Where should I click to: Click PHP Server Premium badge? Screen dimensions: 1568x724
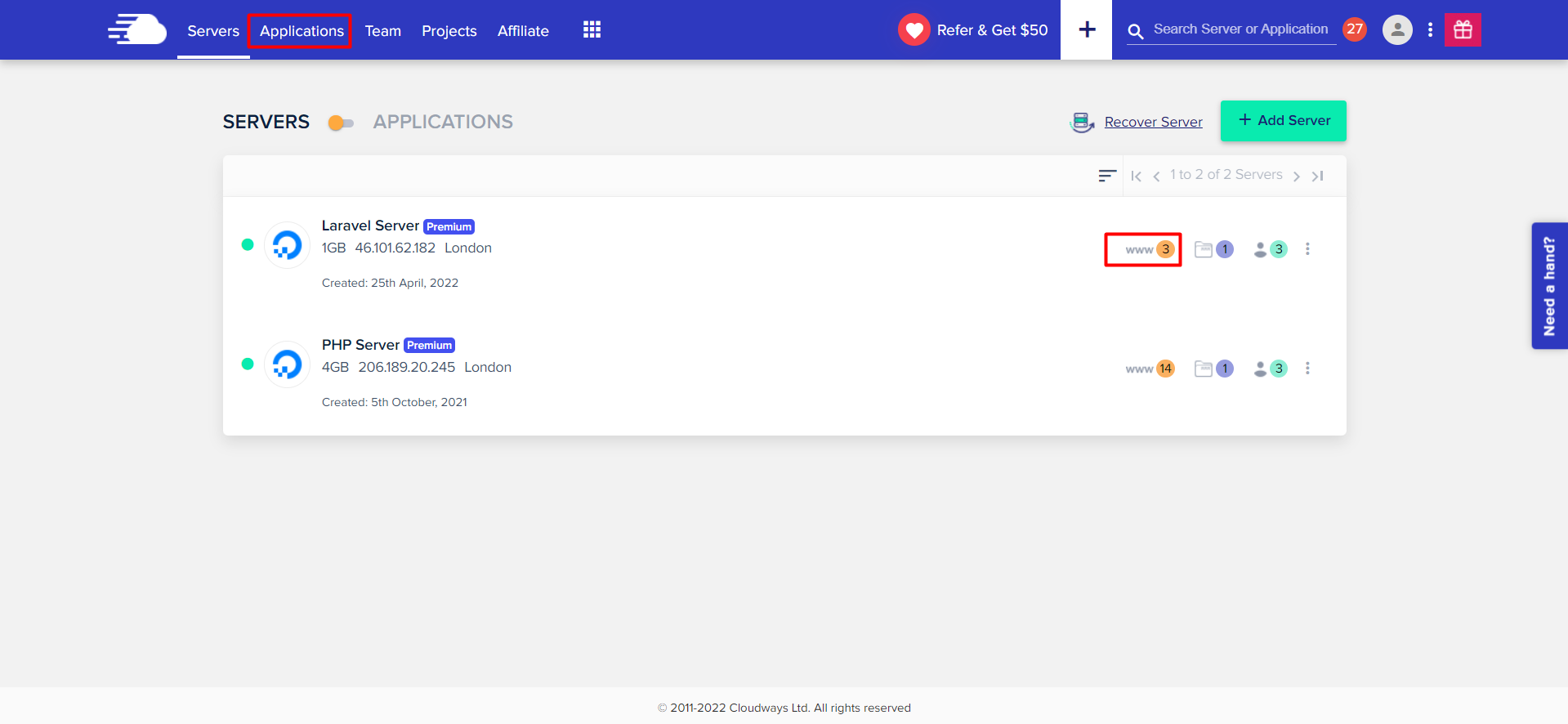coord(429,346)
